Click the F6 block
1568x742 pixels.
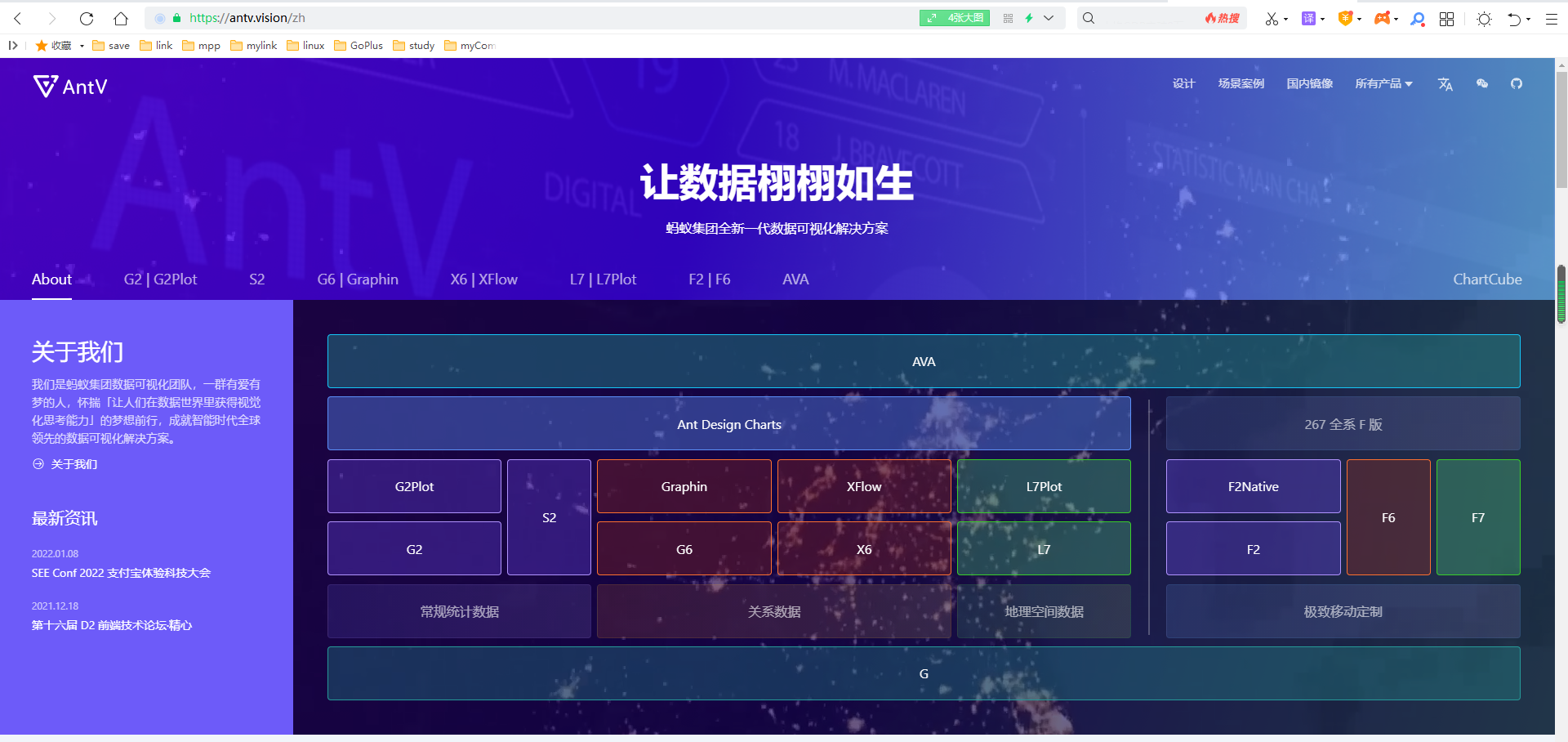coord(1388,517)
